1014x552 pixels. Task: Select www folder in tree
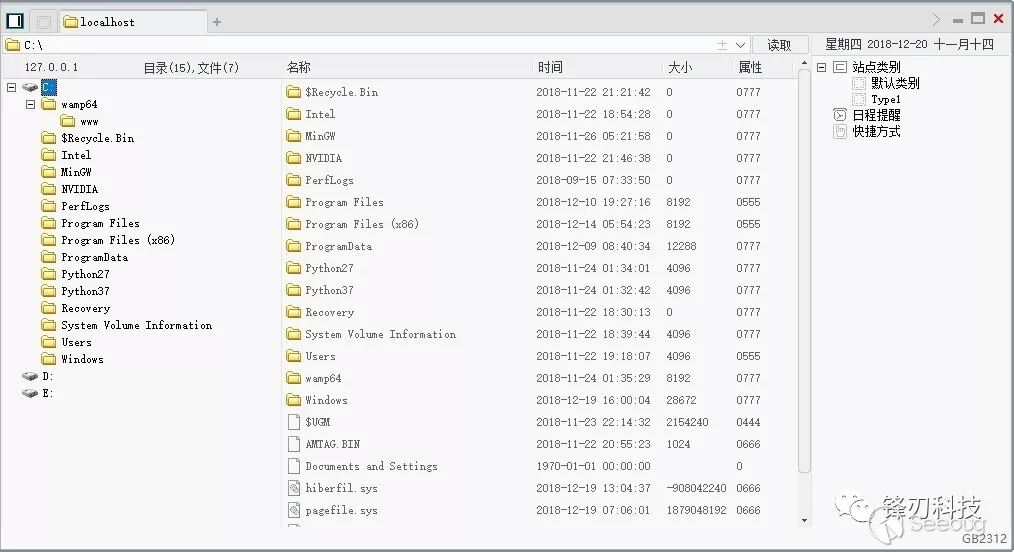coord(80,121)
